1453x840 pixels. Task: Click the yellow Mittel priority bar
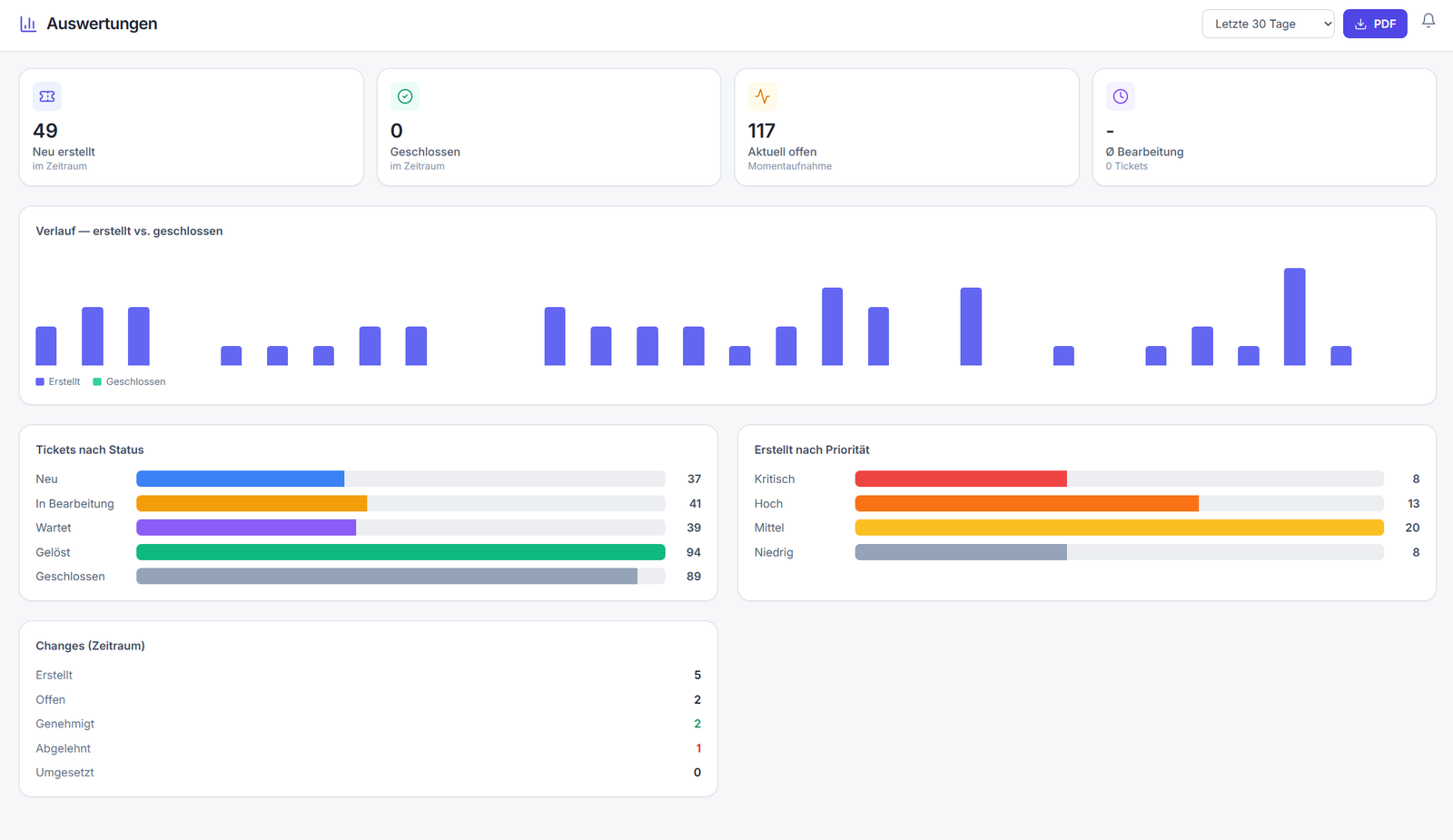pos(1120,528)
